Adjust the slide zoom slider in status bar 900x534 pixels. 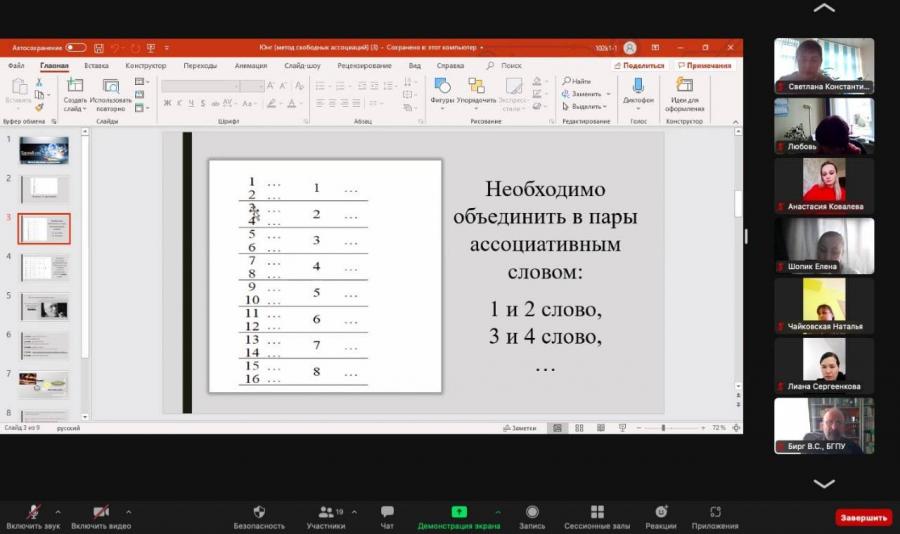(663, 428)
